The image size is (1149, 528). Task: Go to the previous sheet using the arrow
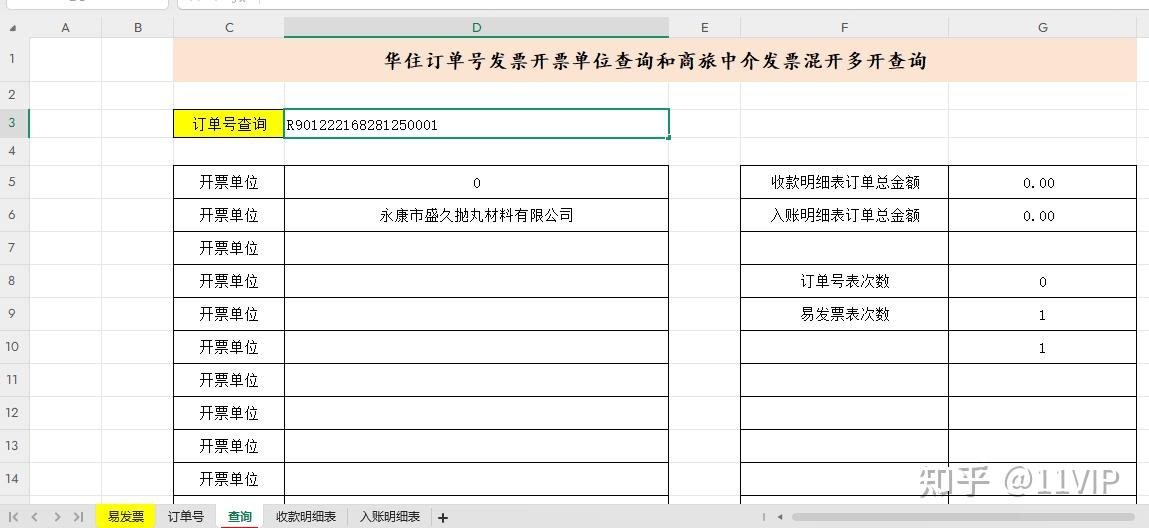(34, 517)
